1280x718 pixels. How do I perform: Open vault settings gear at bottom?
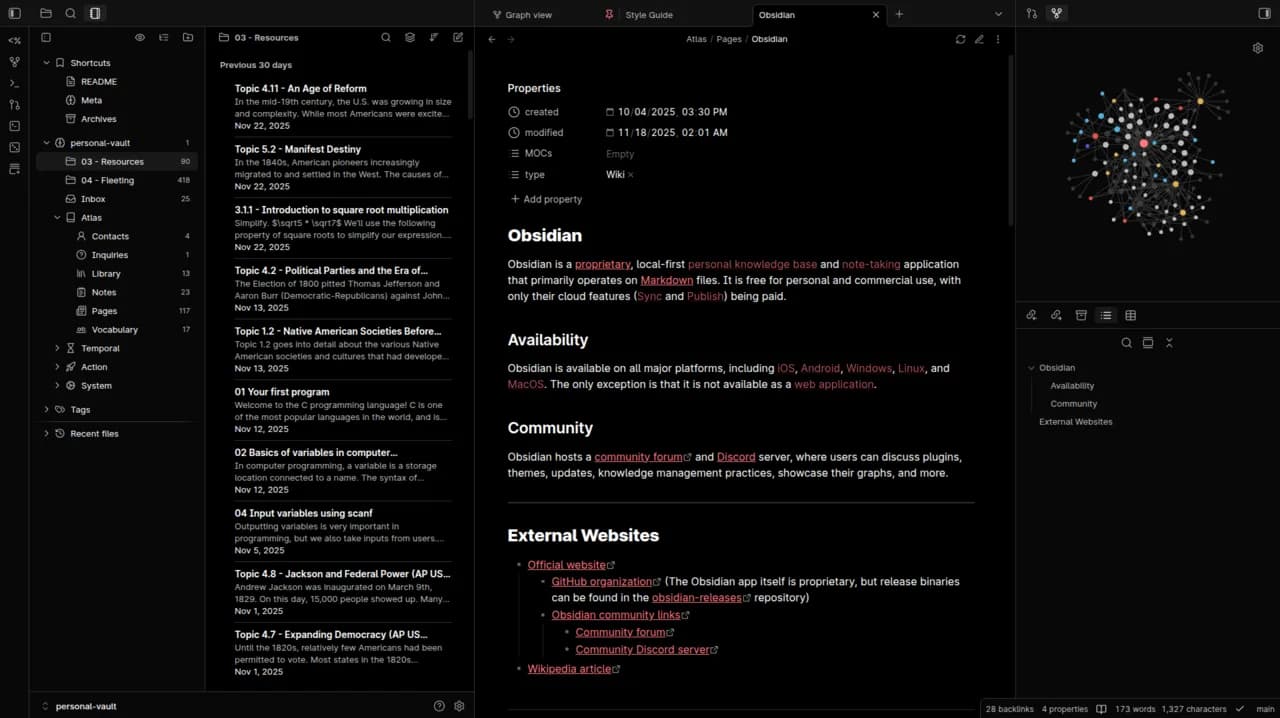pos(459,706)
